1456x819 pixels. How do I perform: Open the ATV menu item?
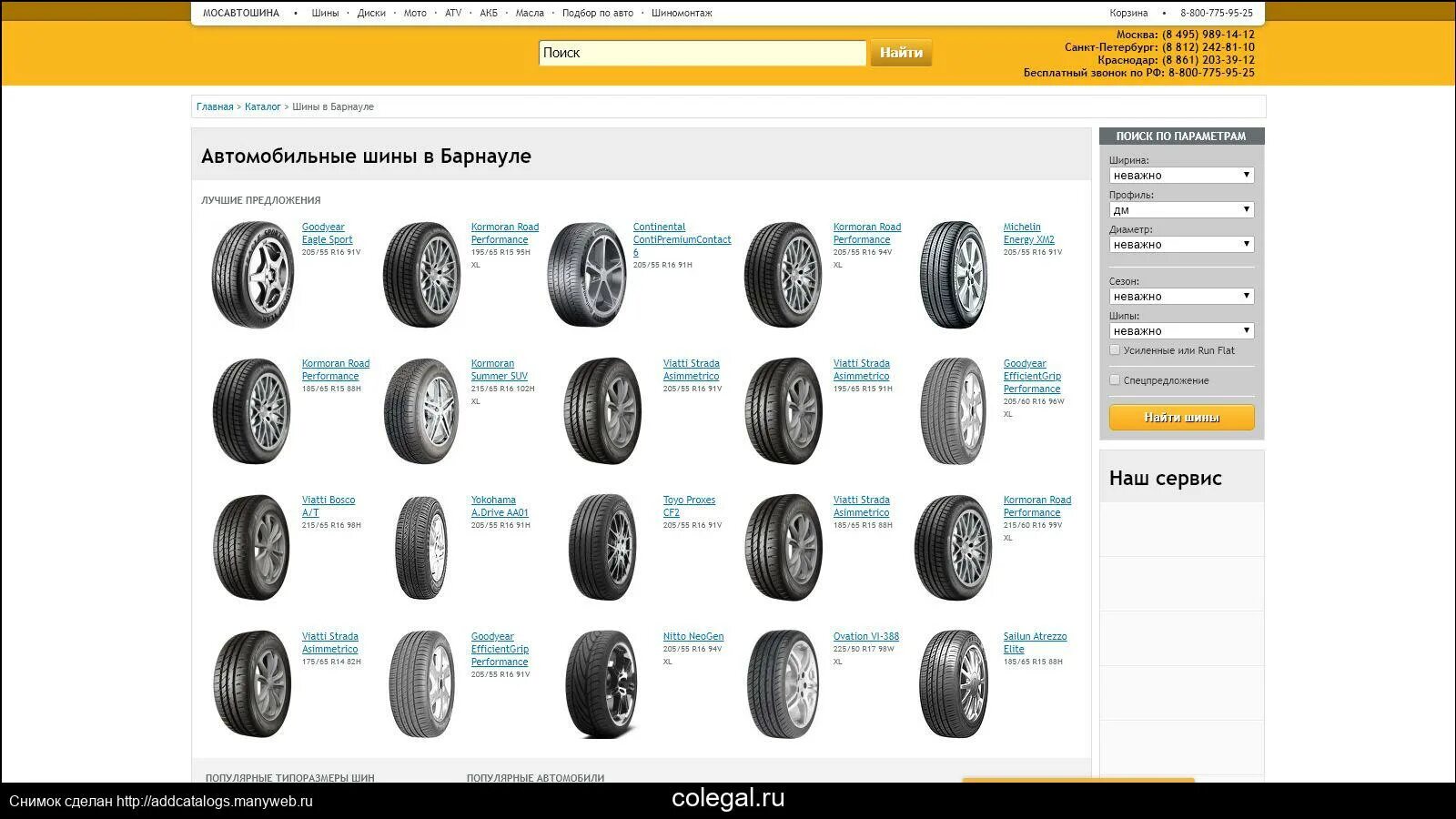[453, 13]
